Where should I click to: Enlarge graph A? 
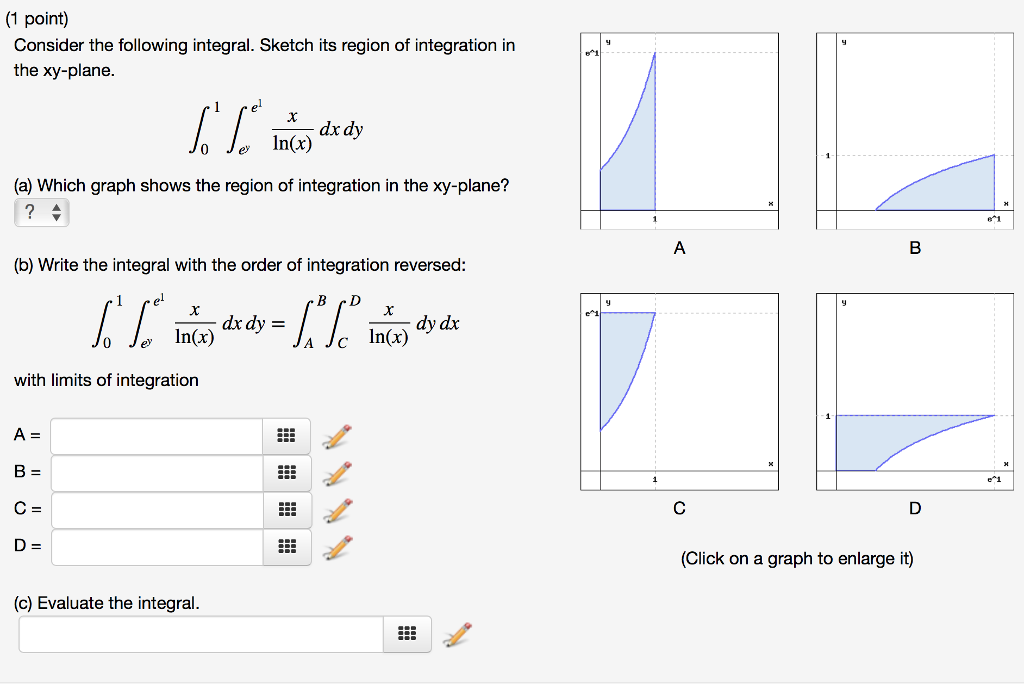tap(680, 130)
